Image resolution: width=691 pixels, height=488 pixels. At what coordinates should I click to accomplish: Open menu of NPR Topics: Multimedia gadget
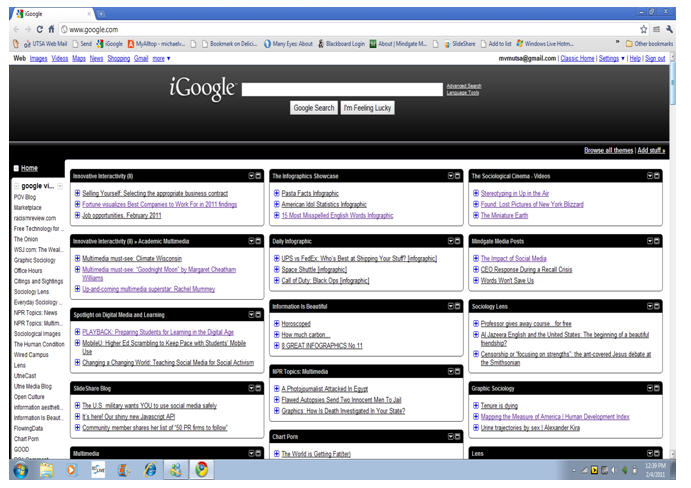pyautogui.click(x=451, y=372)
